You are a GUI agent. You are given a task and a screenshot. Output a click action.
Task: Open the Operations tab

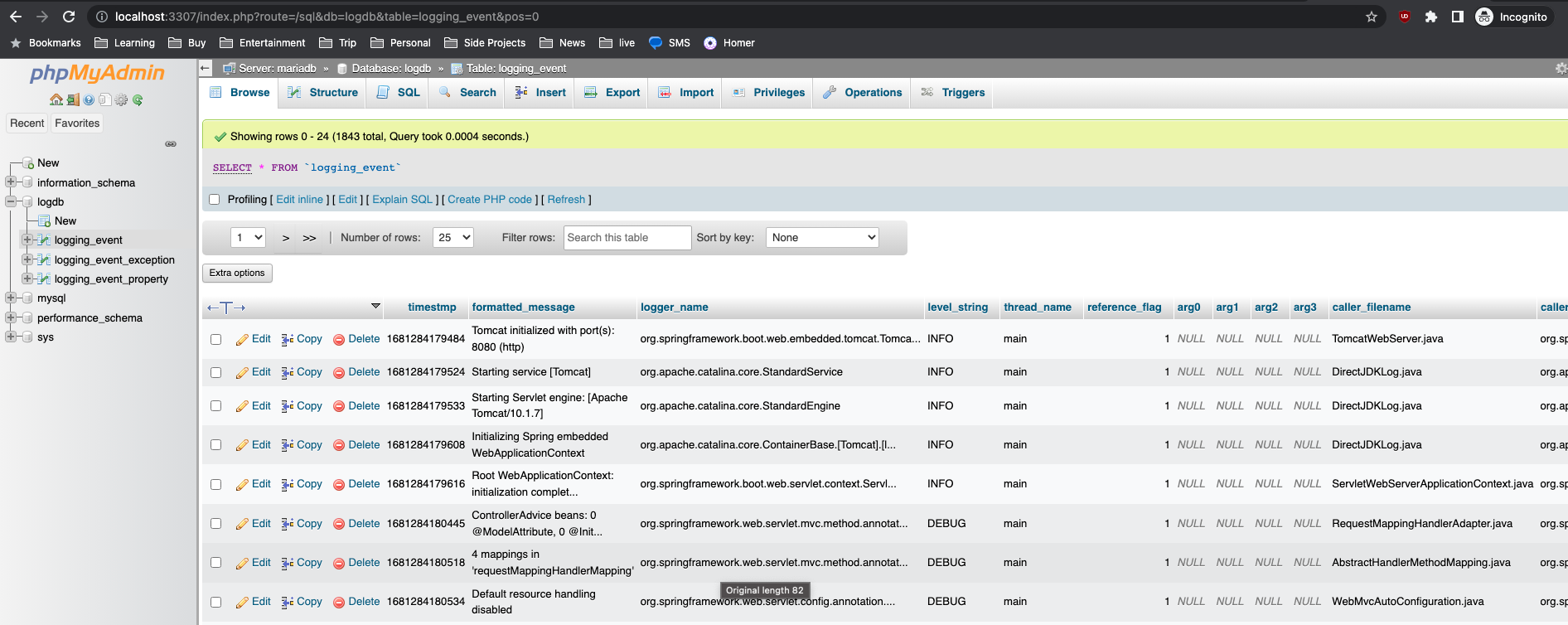pos(862,93)
